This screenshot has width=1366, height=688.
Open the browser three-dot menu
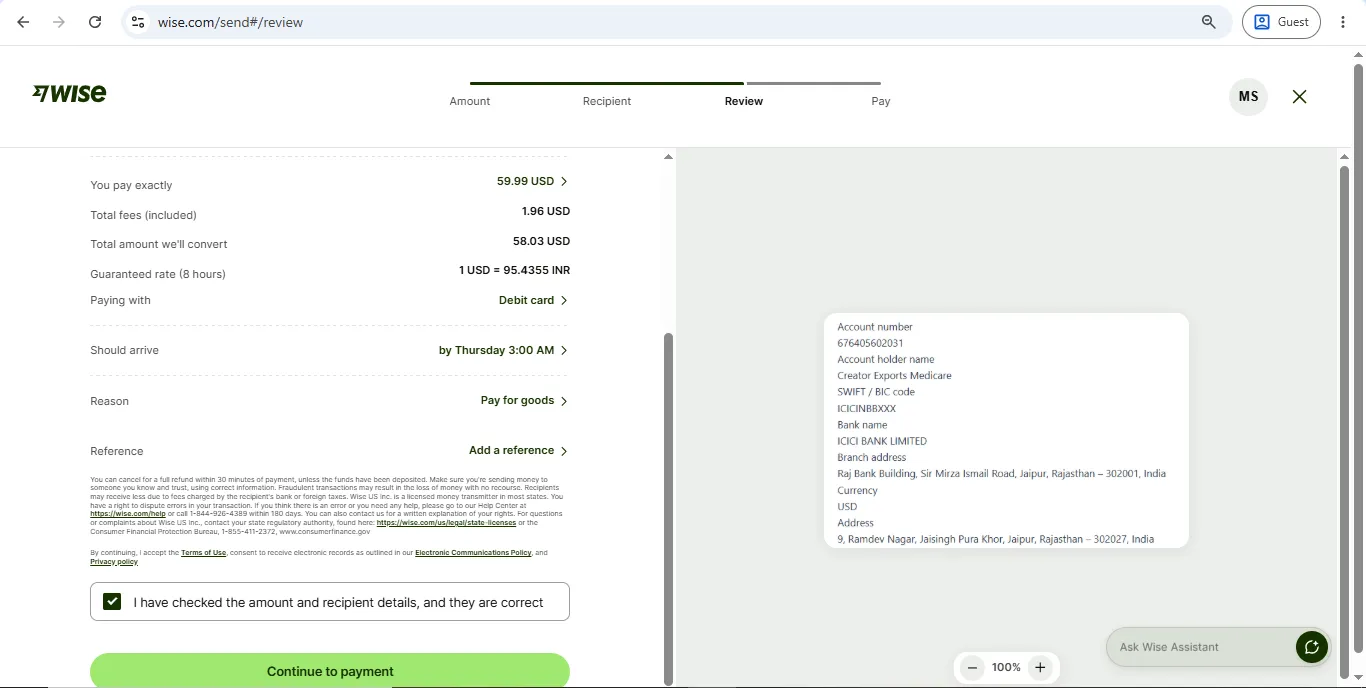(x=1343, y=22)
